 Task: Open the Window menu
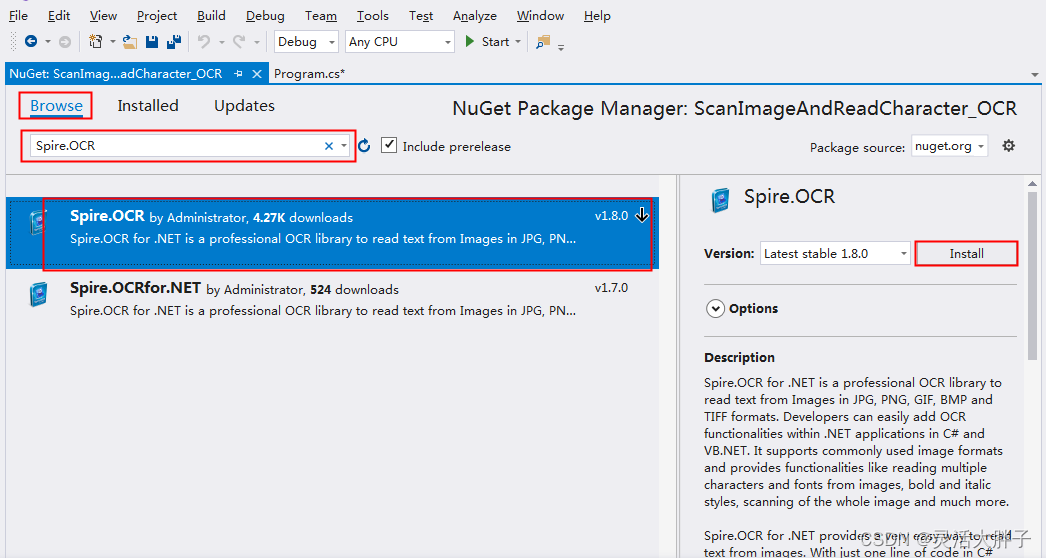point(540,15)
